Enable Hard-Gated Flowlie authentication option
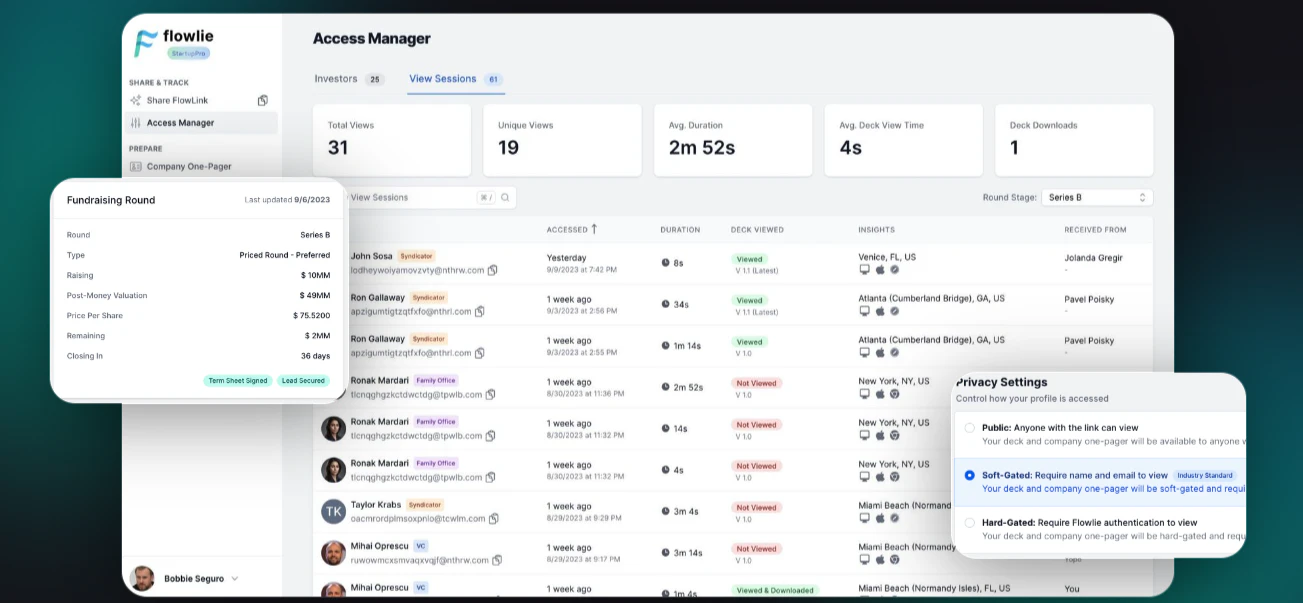The image size is (1303, 603). [x=969, y=521]
